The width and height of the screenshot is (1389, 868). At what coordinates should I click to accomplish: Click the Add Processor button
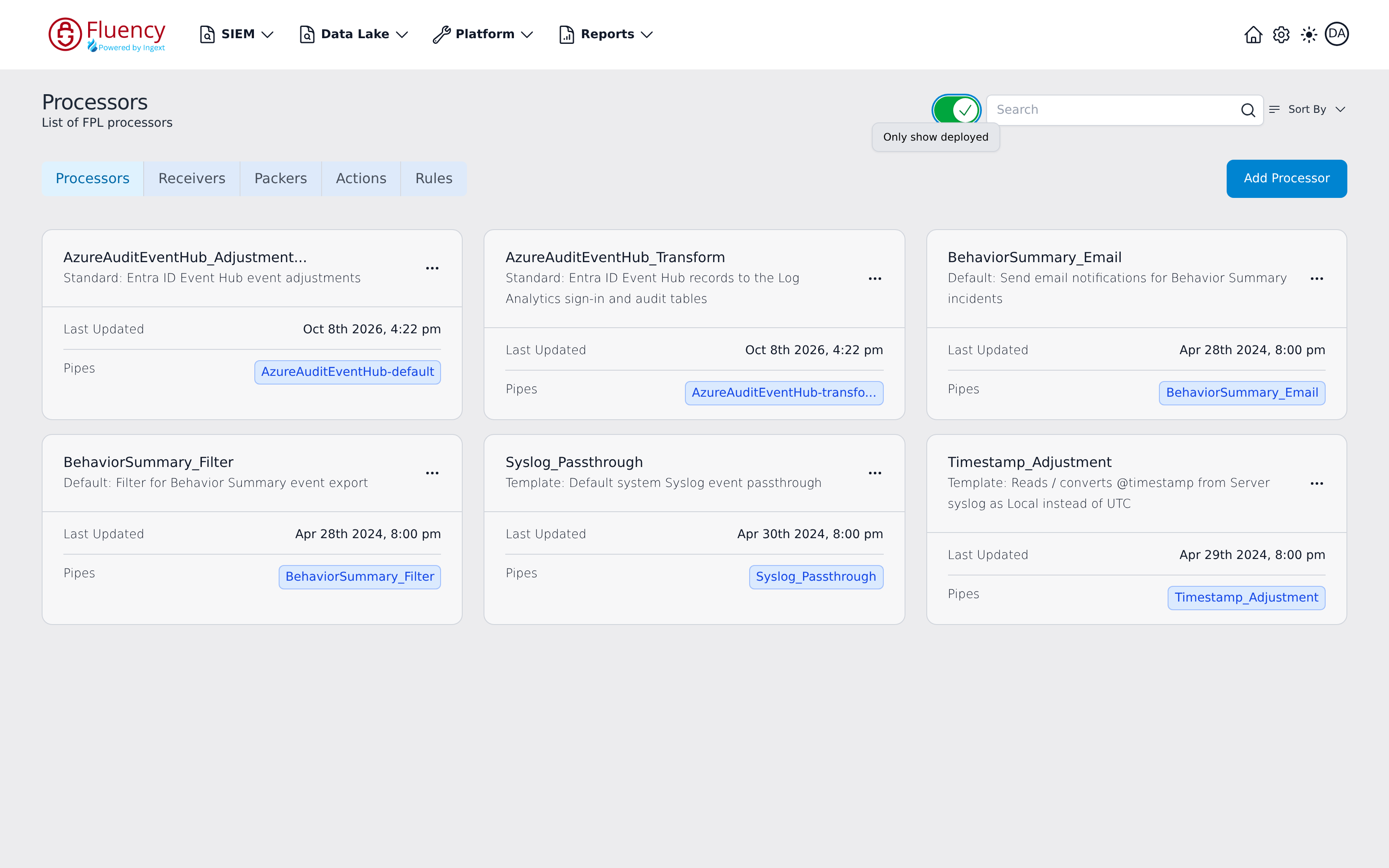click(x=1287, y=178)
